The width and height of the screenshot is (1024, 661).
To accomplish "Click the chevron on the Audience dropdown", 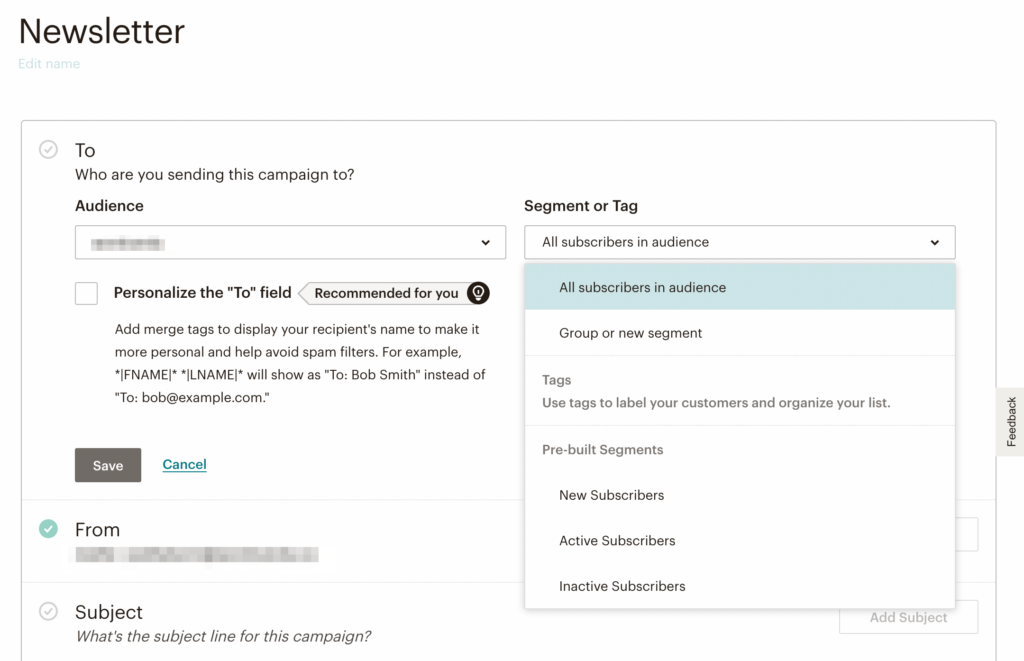I will 487,242.
